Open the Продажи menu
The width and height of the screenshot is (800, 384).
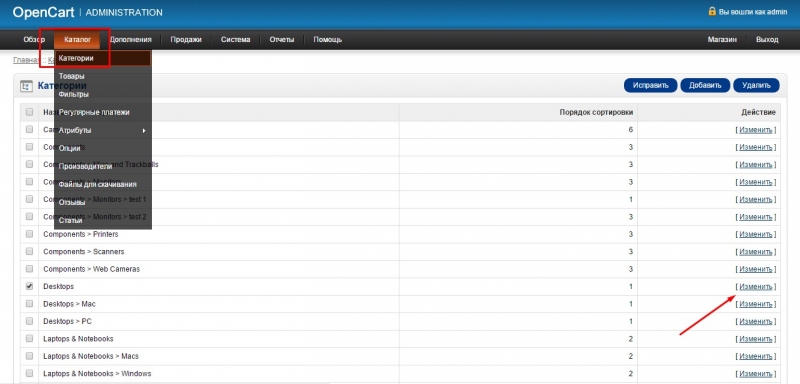[186, 39]
